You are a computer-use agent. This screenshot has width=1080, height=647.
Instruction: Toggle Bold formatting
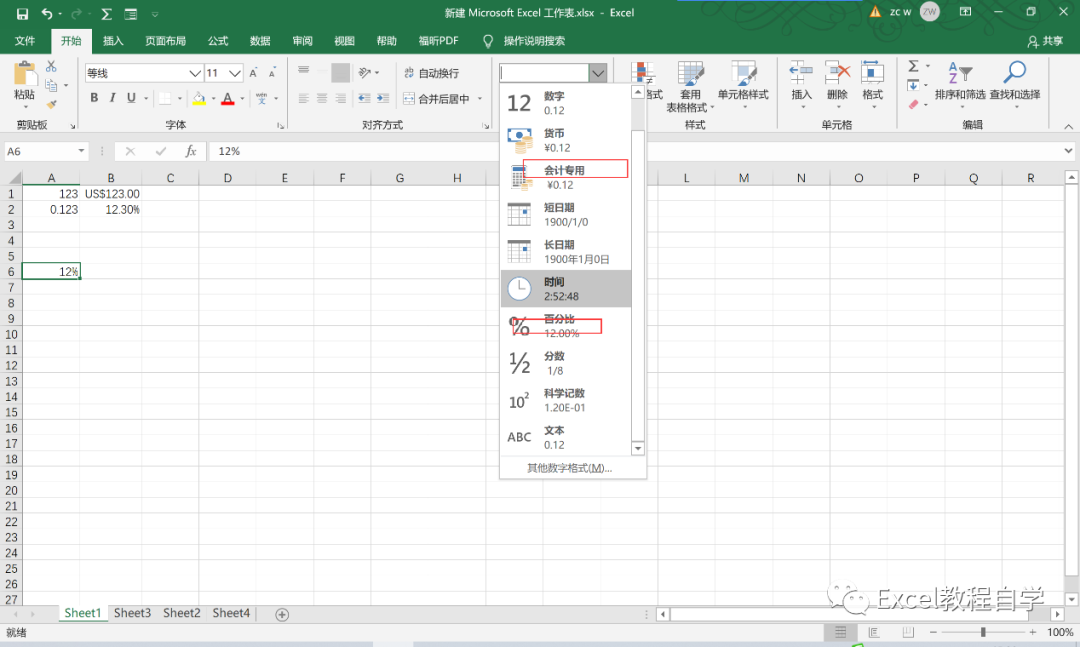point(94,98)
